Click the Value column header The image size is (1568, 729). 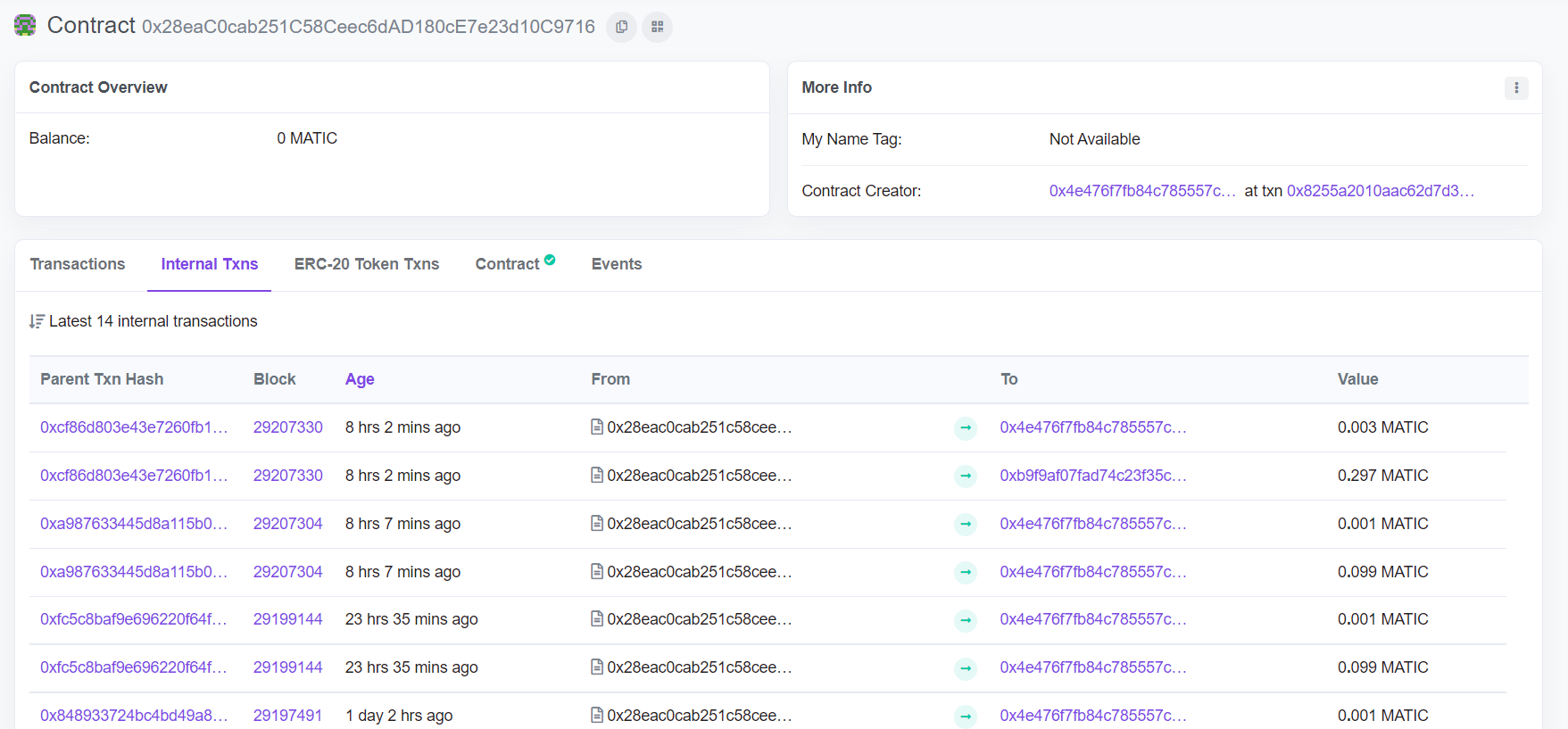point(1358,379)
